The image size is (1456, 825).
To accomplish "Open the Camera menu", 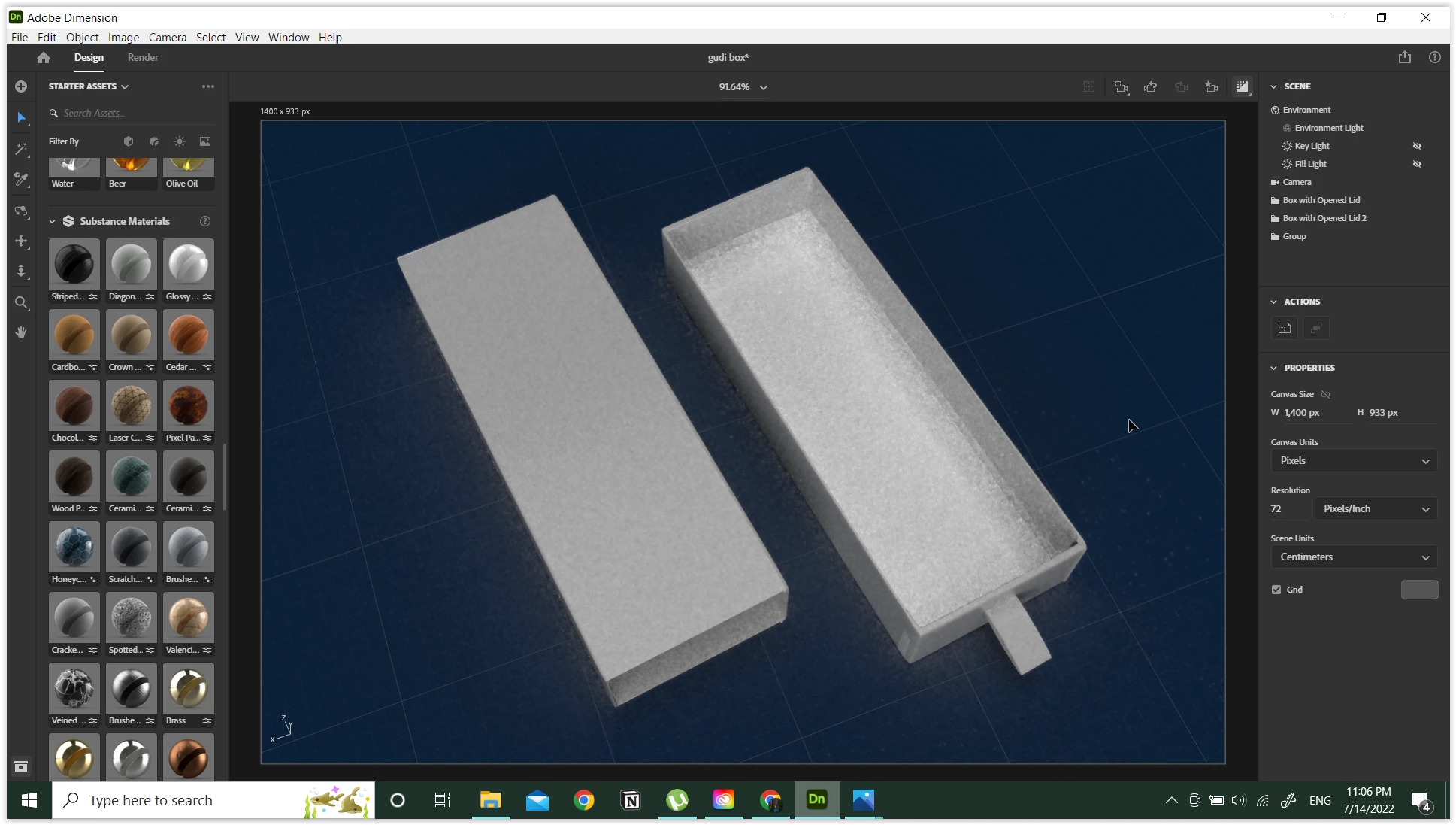I will point(167,37).
